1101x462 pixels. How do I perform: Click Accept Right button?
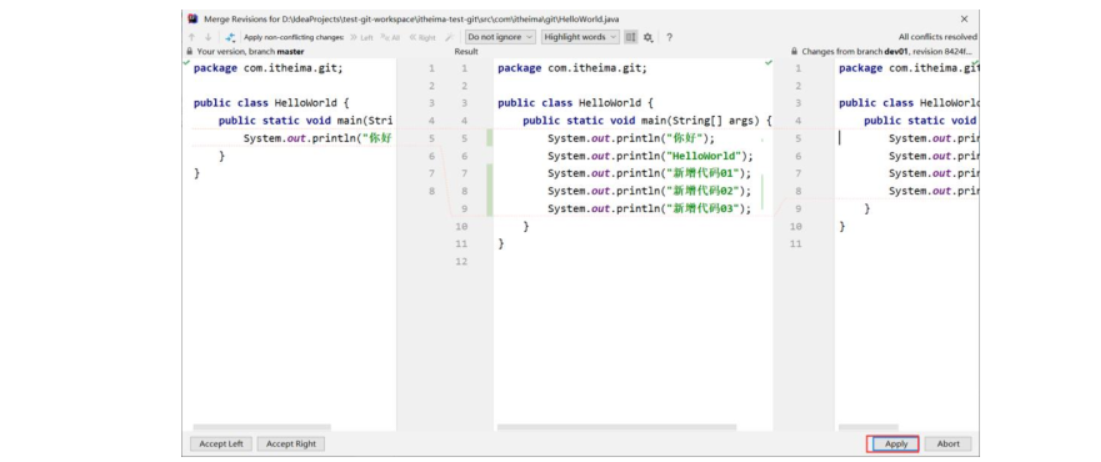pos(291,444)
